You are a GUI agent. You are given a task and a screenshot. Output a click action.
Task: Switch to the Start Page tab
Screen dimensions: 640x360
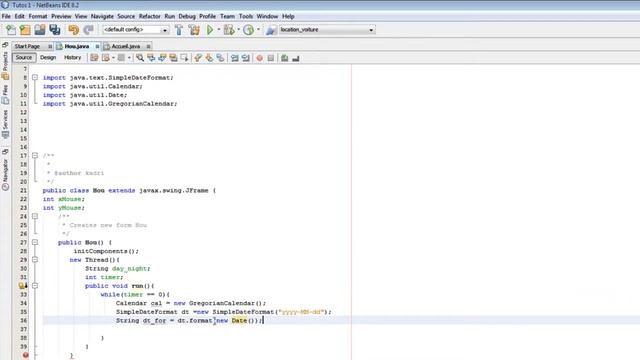[27, 47]
